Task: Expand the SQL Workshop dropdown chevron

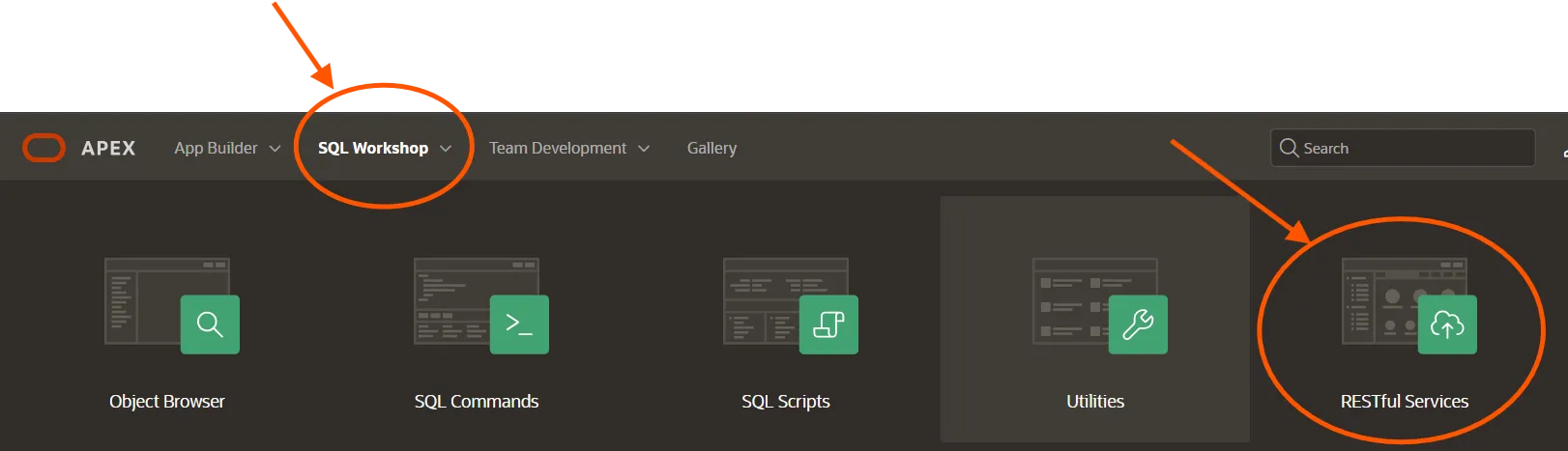Action: (446, 149)
